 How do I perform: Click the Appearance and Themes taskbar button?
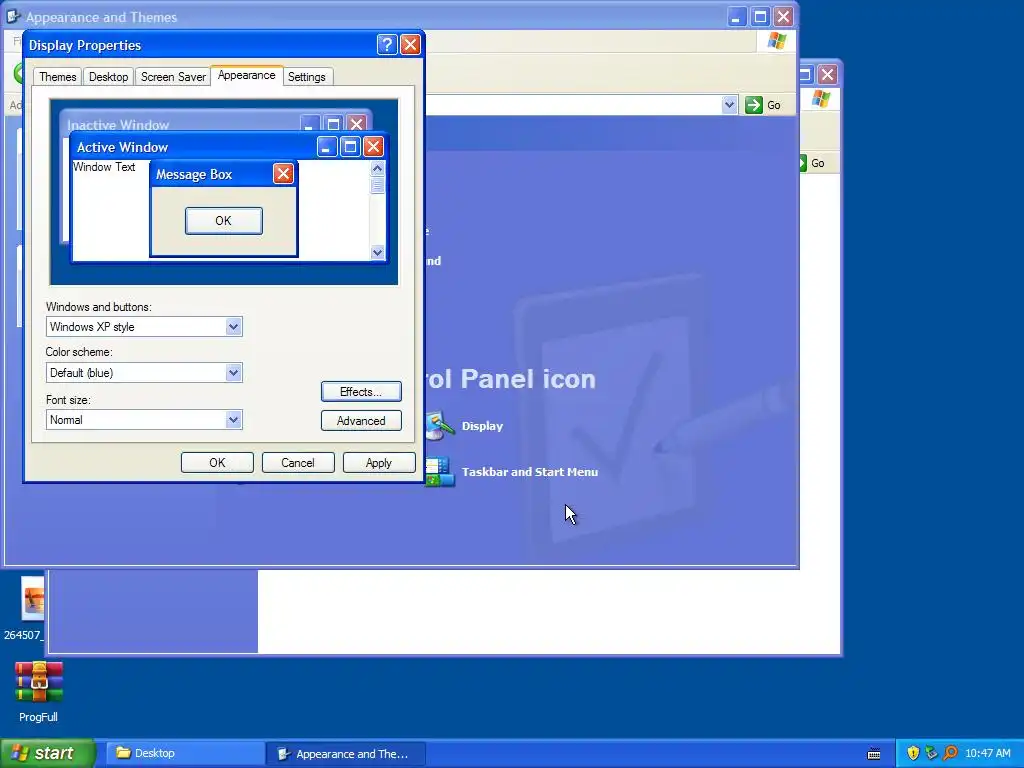[346, 754]
